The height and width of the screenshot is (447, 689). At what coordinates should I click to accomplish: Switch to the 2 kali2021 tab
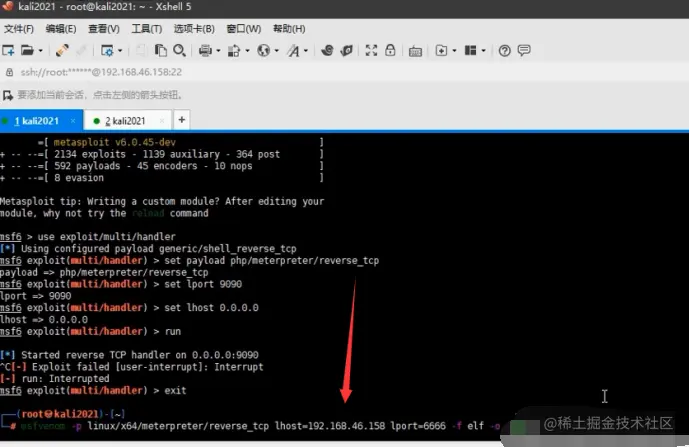(125, 121)
